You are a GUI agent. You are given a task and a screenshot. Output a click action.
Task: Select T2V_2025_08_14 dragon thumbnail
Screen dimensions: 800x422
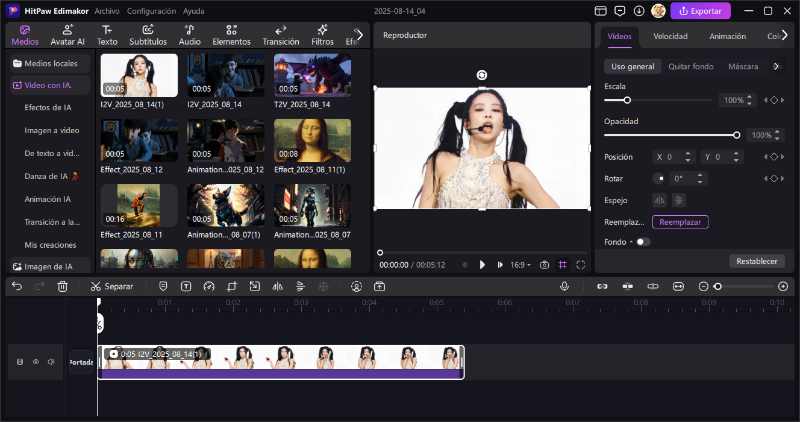point(312,76)
